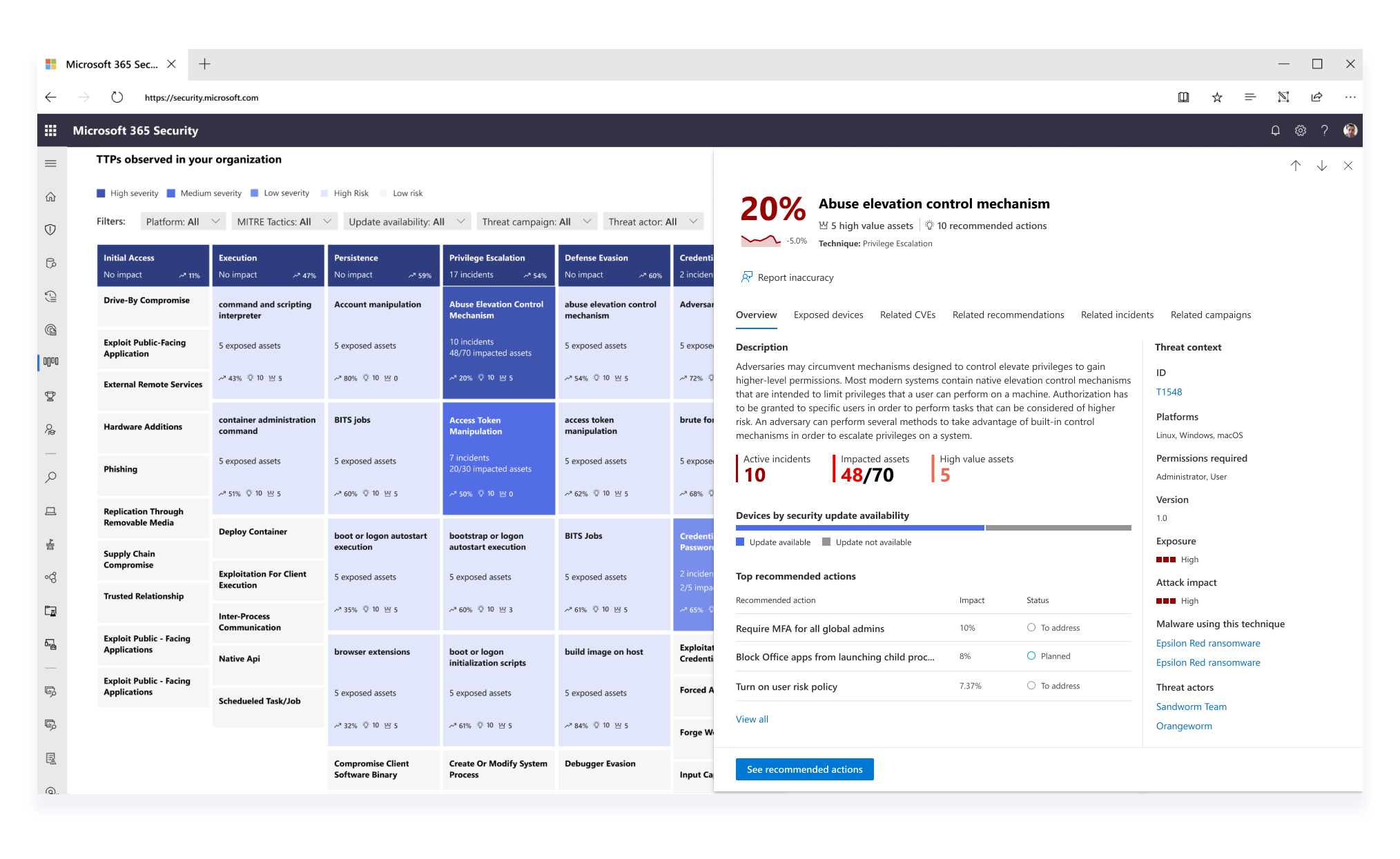Open a new browser tab
Image resolution: width=1400 pixels, height=859 pixels.
click(204, 64)
